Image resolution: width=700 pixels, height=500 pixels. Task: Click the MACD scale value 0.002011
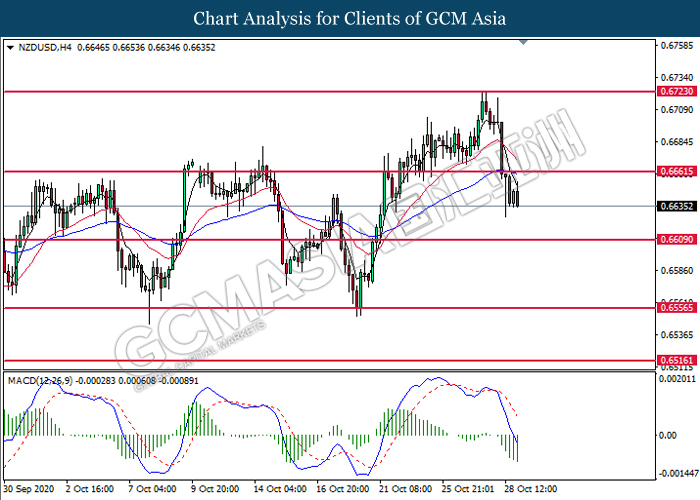(677, 379)
